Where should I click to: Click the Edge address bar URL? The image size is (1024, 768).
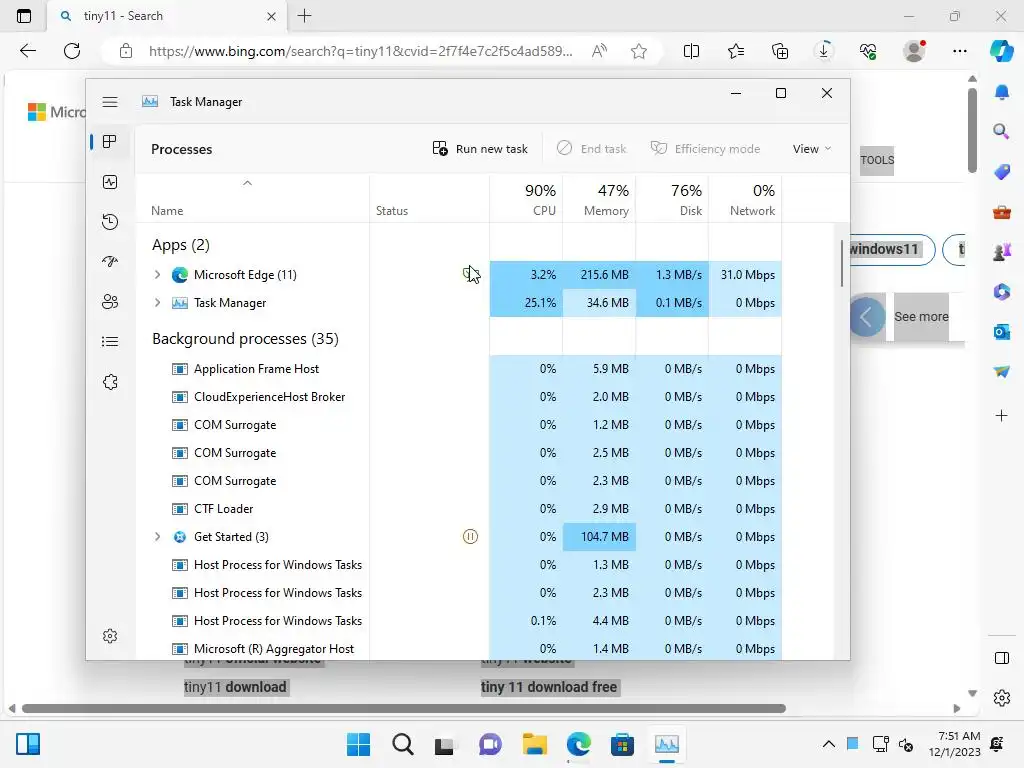tap(360, 51)
